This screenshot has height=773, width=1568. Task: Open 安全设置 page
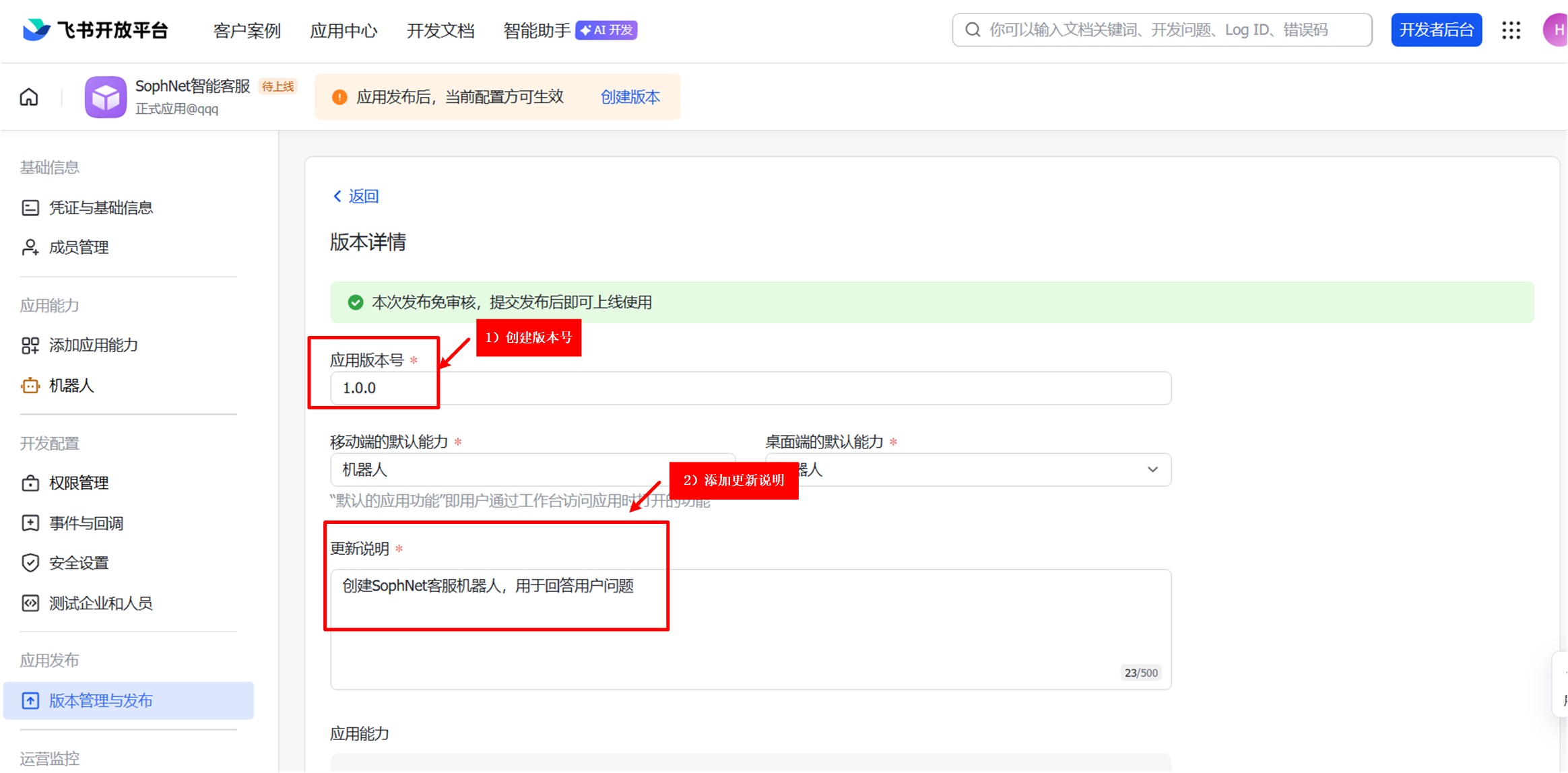tap(78, 563)
